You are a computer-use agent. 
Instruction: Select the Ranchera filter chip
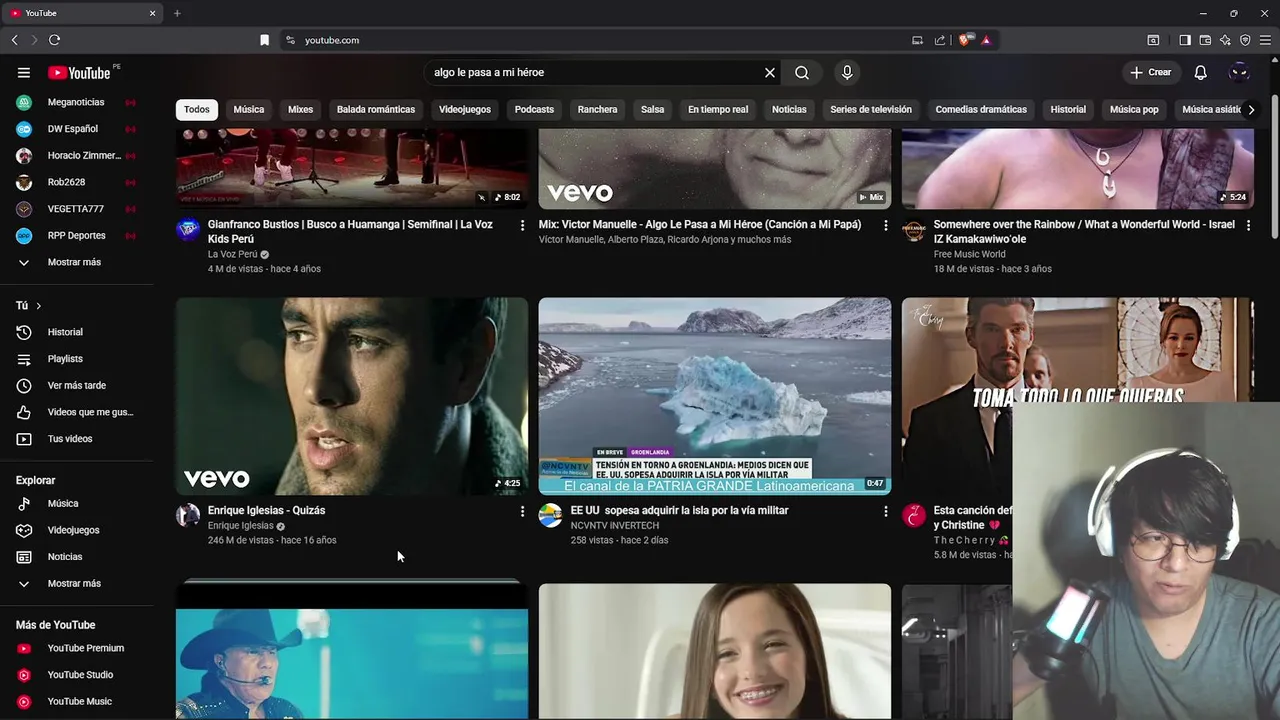point(597,109)
